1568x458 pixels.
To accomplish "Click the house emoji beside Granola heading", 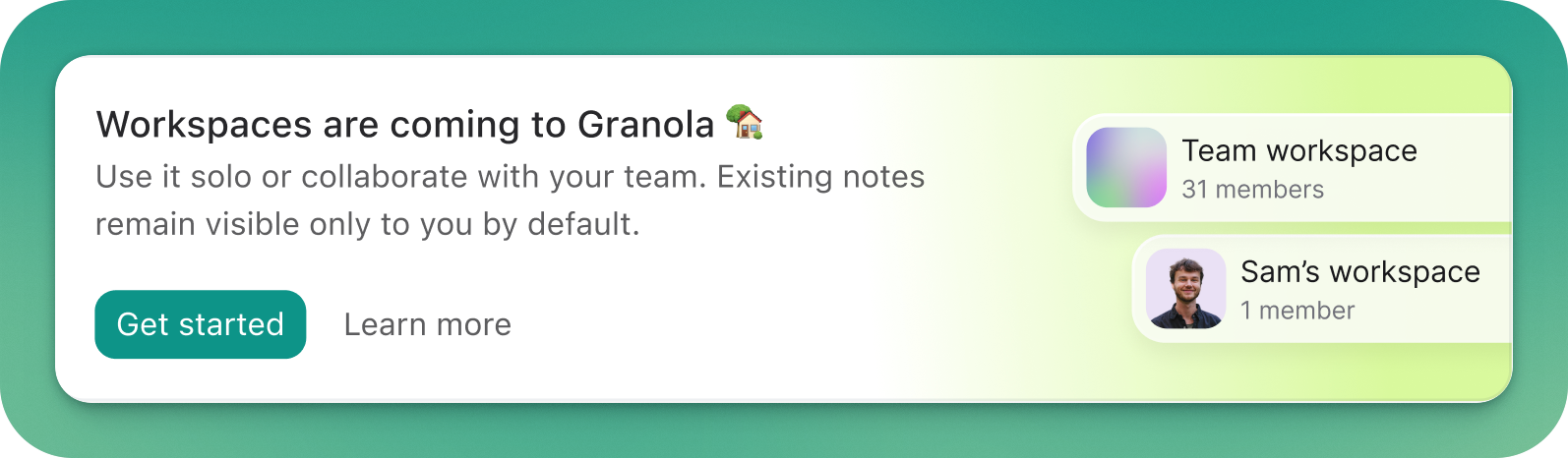I will [x=745, y=122].
